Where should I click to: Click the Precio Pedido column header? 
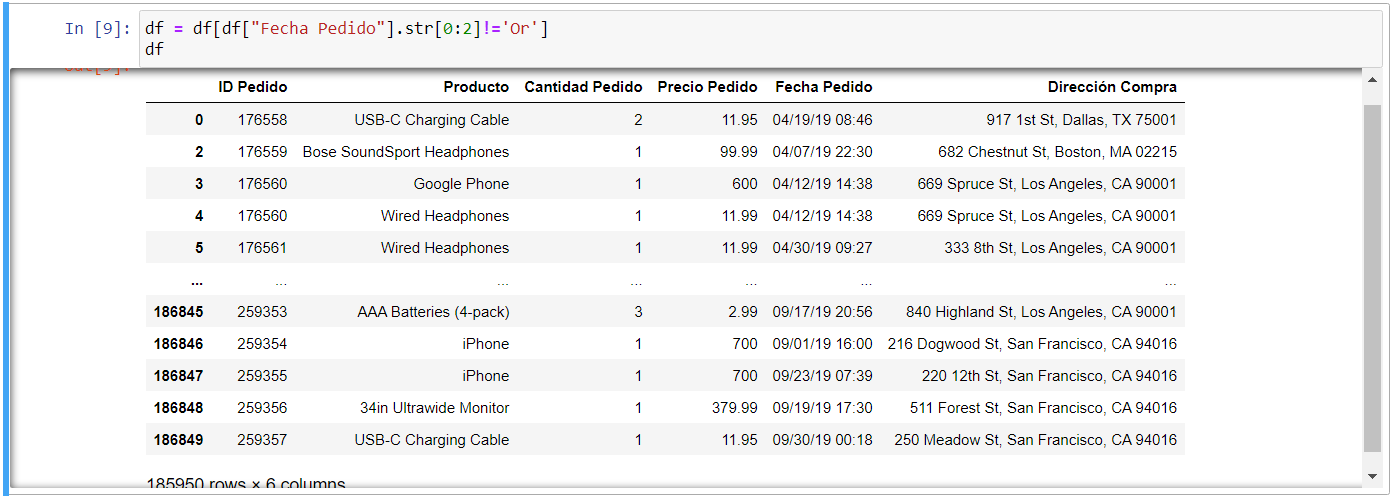pos(707,87)
